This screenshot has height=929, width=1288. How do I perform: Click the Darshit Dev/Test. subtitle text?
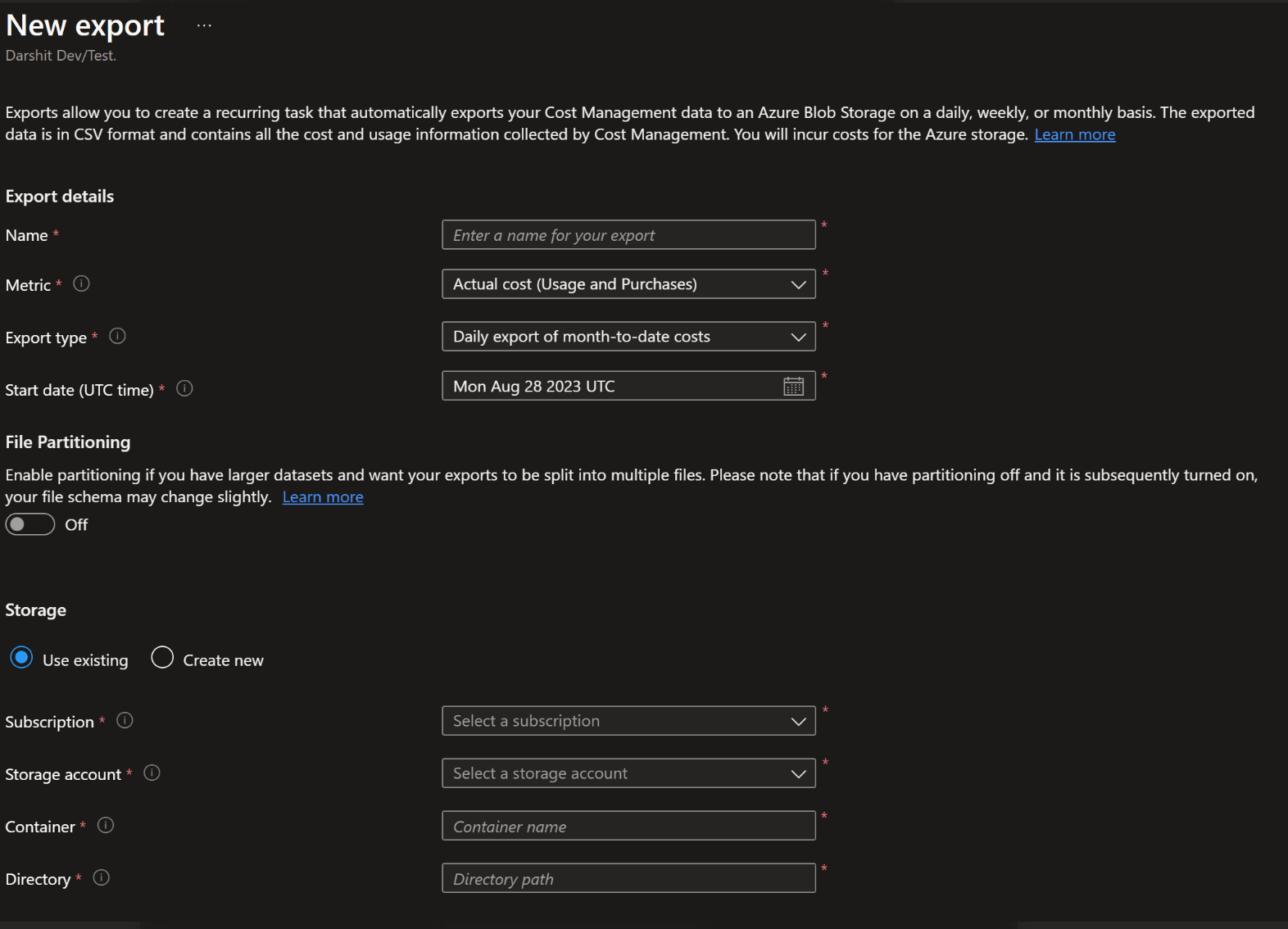pos(61,56)
